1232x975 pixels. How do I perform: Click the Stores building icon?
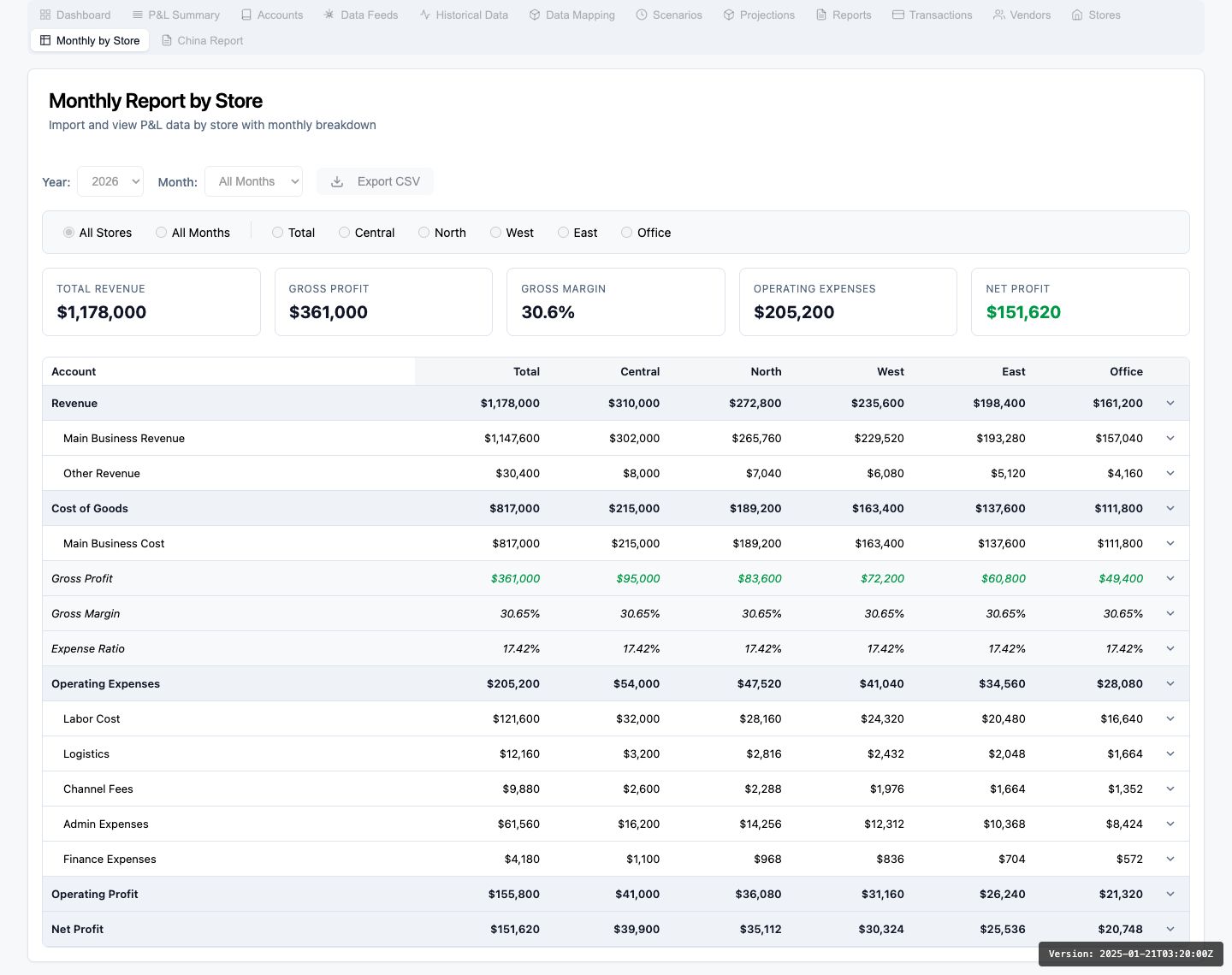click(1077, 15)
